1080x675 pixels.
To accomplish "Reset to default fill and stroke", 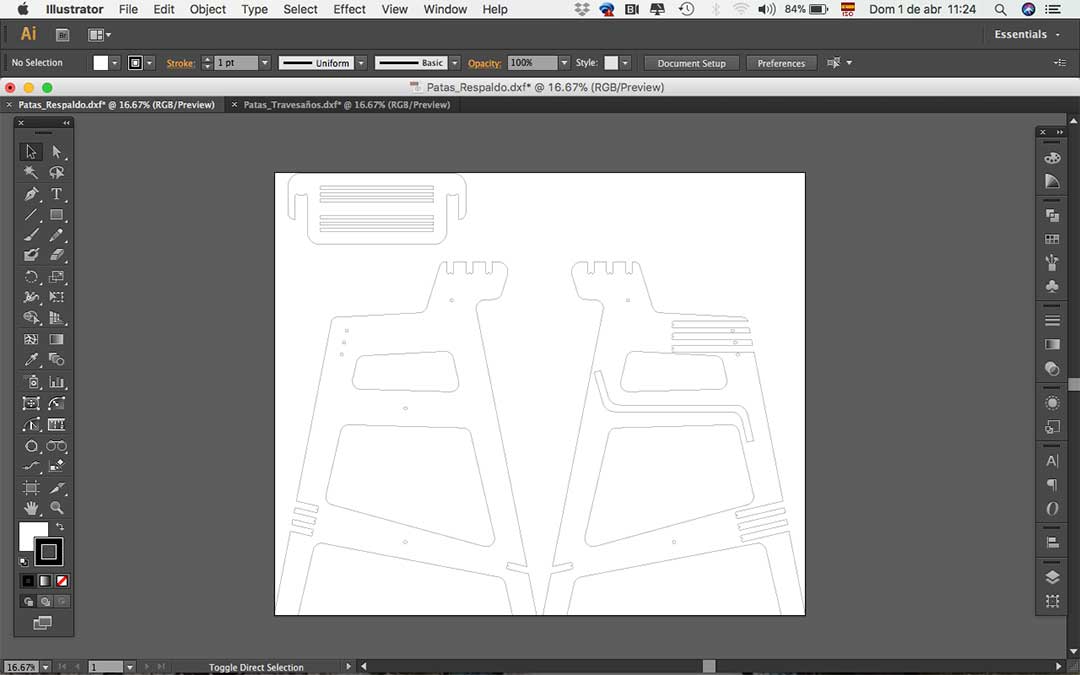I will coord(23,562).
